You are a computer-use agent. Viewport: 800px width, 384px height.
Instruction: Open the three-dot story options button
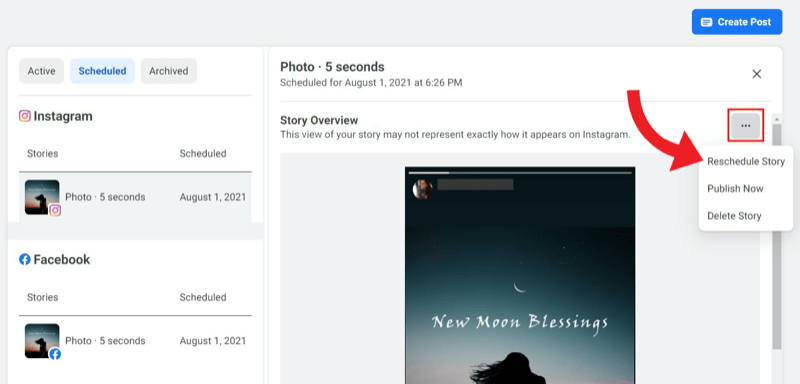click(745, 125)
